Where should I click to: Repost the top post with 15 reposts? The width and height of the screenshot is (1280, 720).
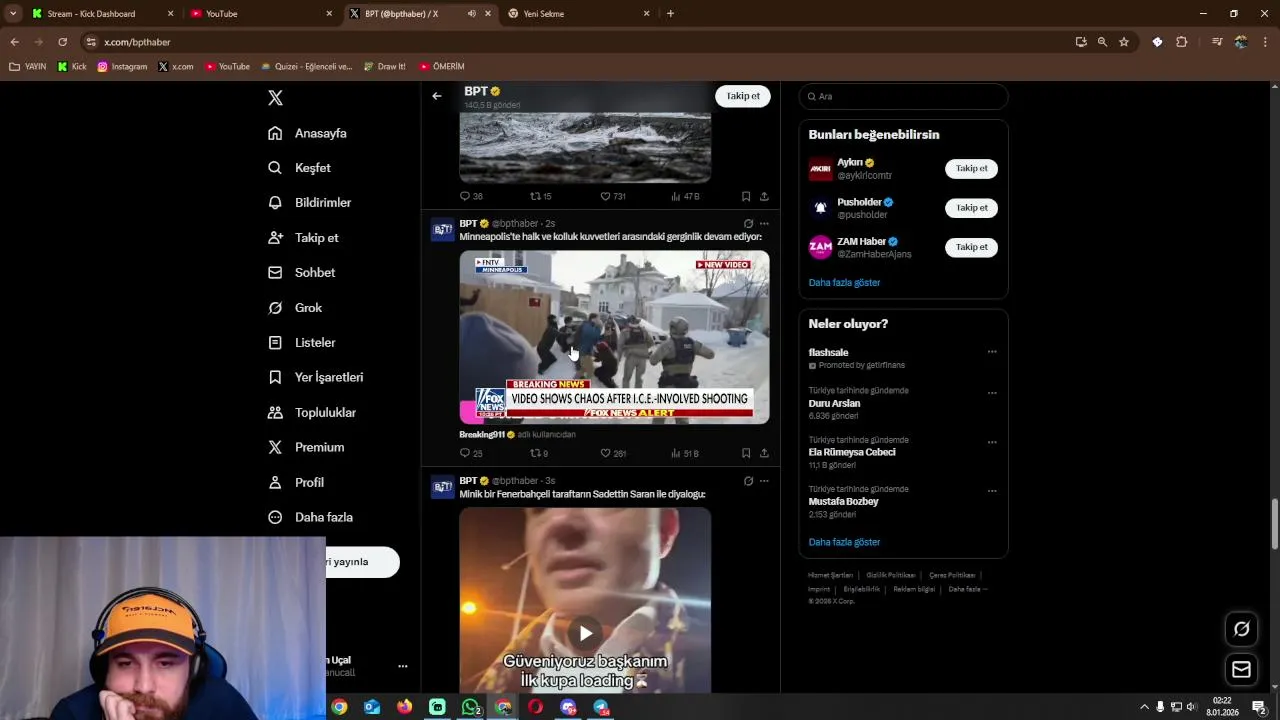[x=540, y=197]
